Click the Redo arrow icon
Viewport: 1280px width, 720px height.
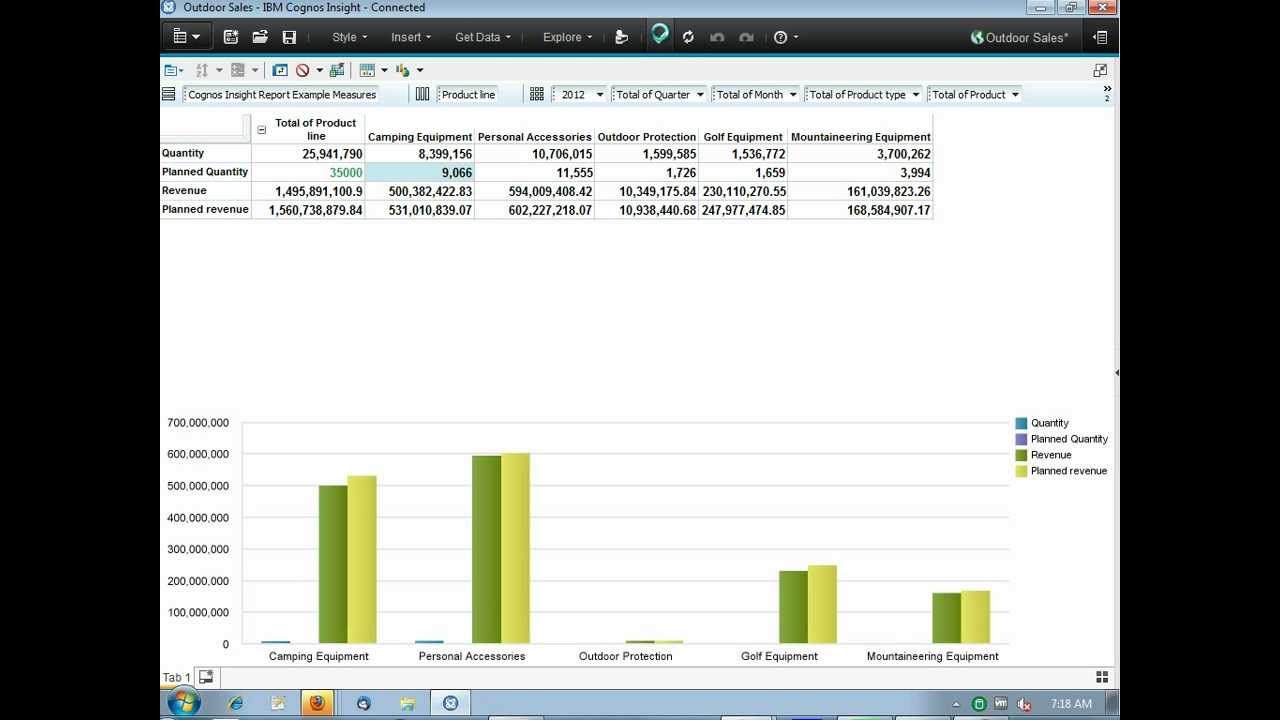(746, 37)
